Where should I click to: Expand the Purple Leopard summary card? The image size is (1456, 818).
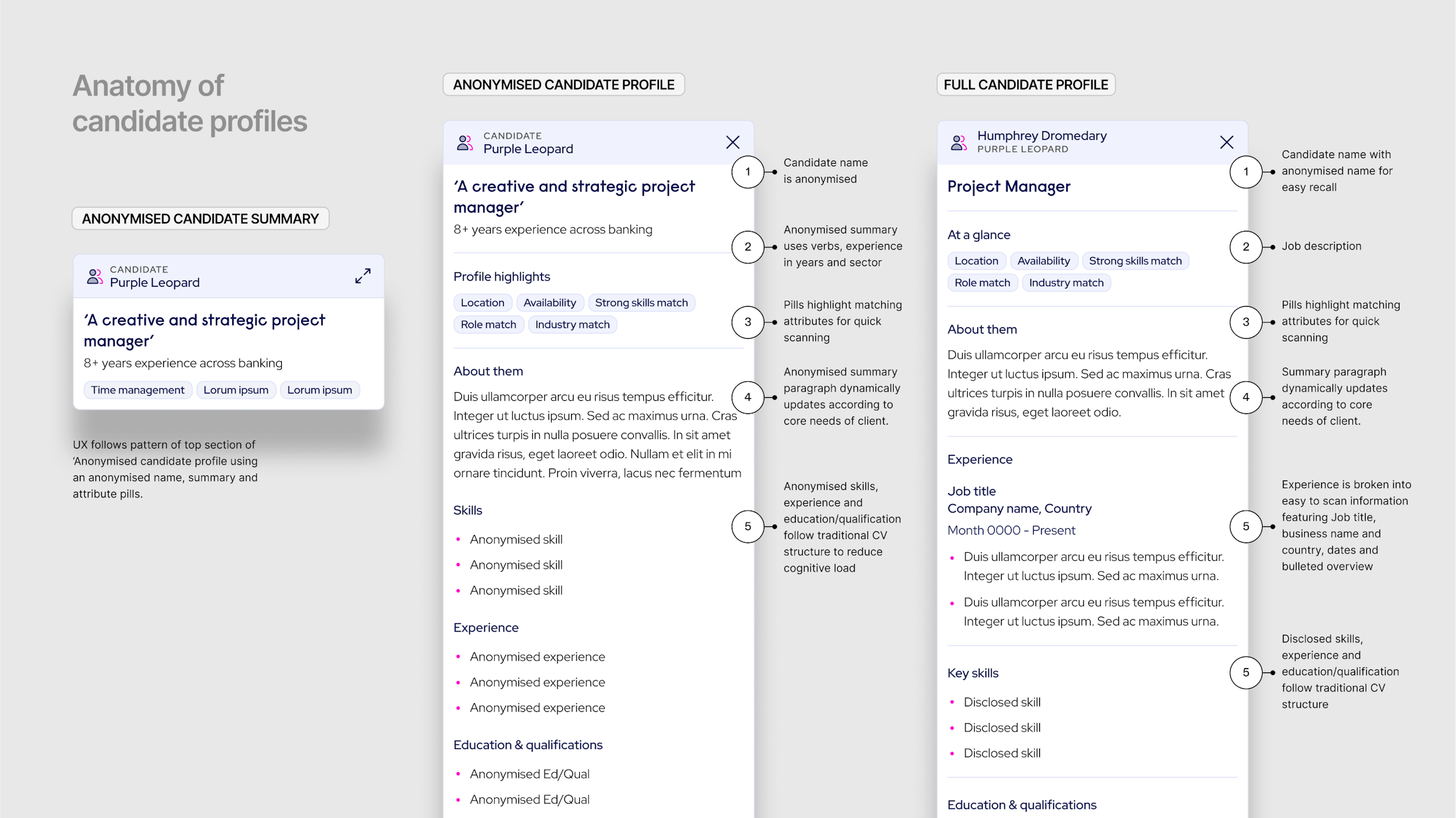coord(363,276)
